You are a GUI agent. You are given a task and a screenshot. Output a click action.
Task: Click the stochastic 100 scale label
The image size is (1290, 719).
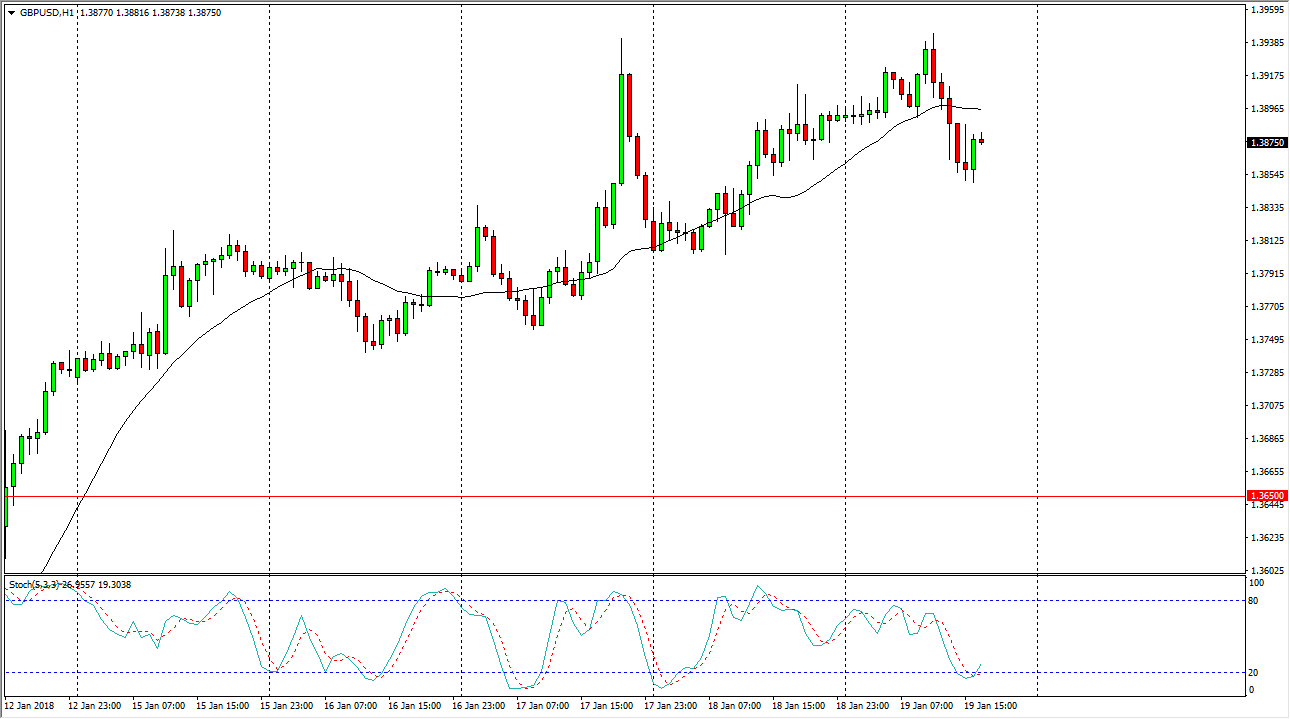pos(1258,582)
